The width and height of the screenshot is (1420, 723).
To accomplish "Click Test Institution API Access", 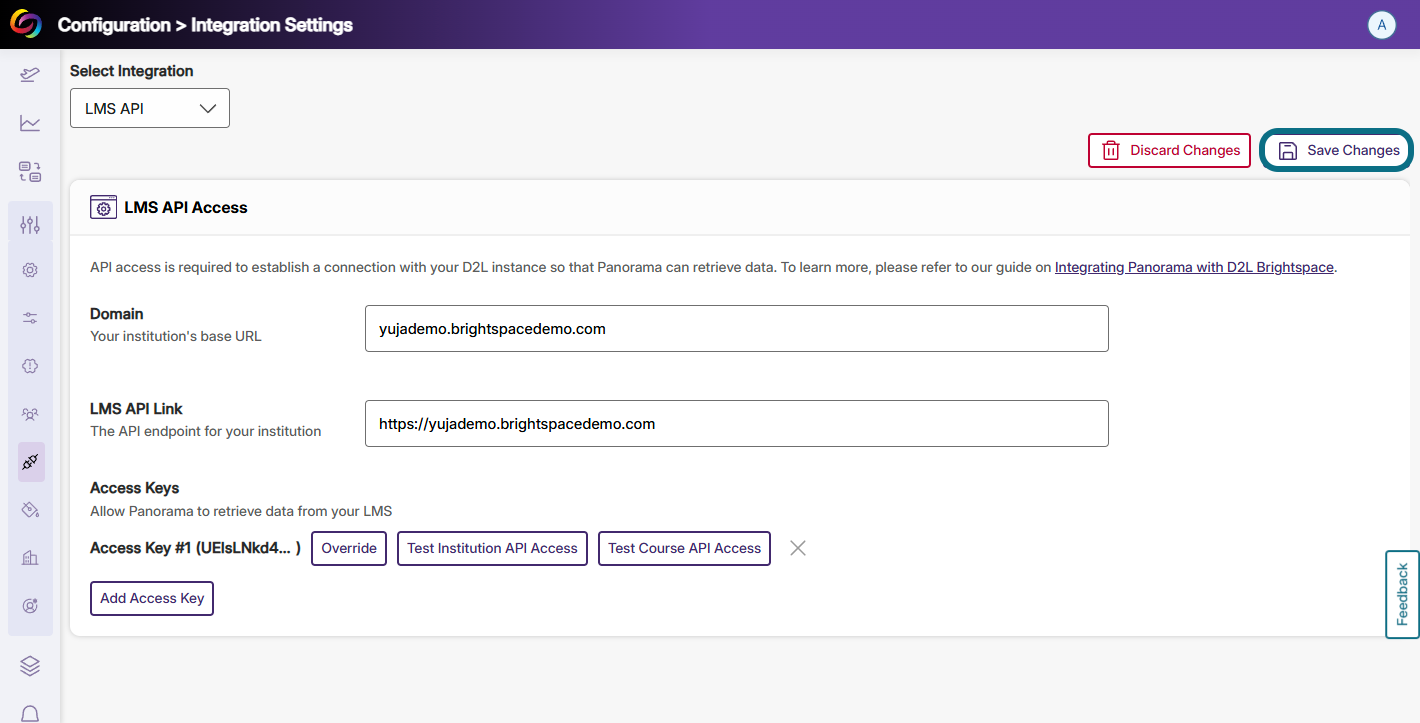I will (492, 548).
